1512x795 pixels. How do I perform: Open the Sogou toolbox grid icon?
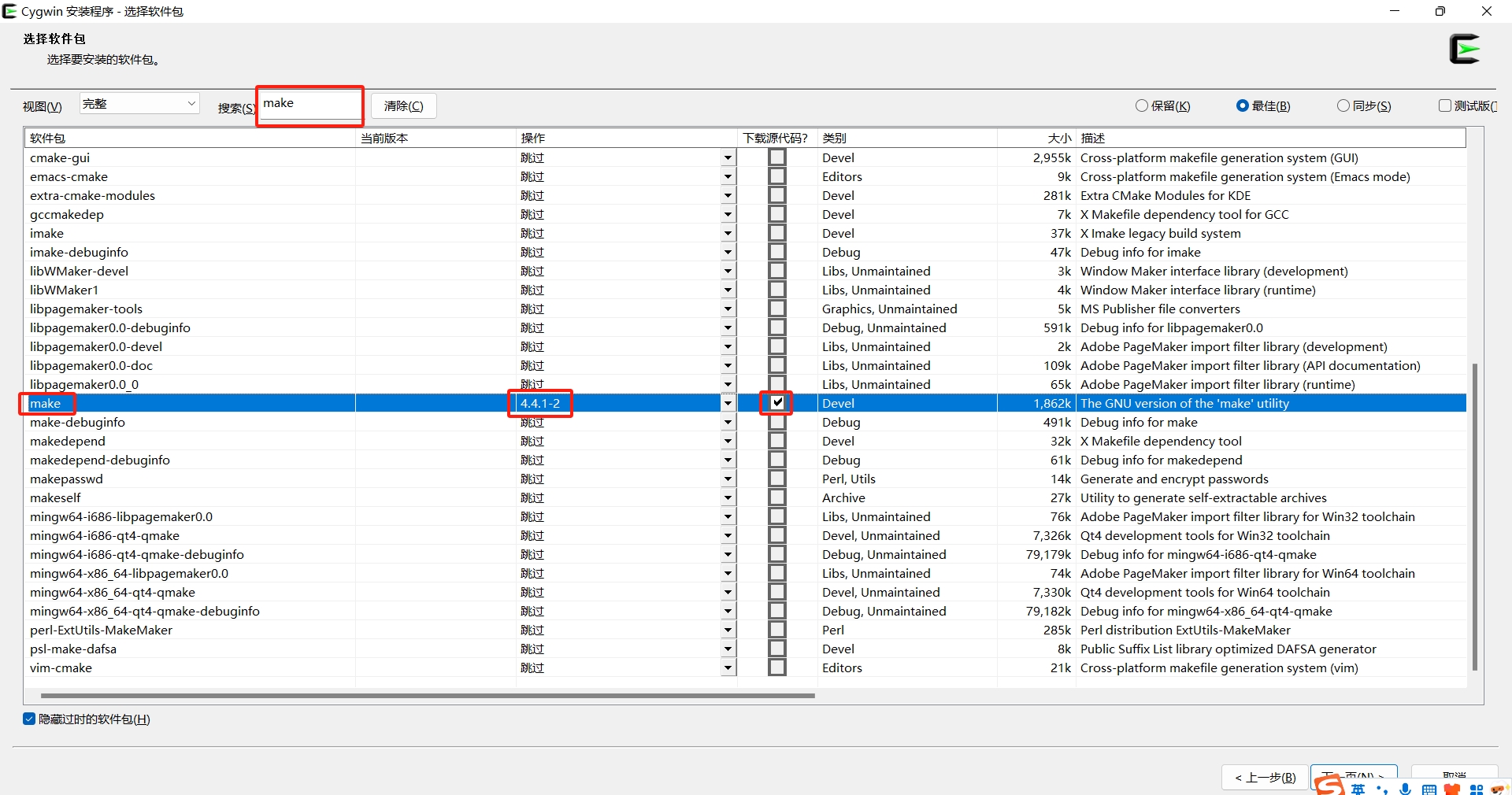click(1477, 789)
